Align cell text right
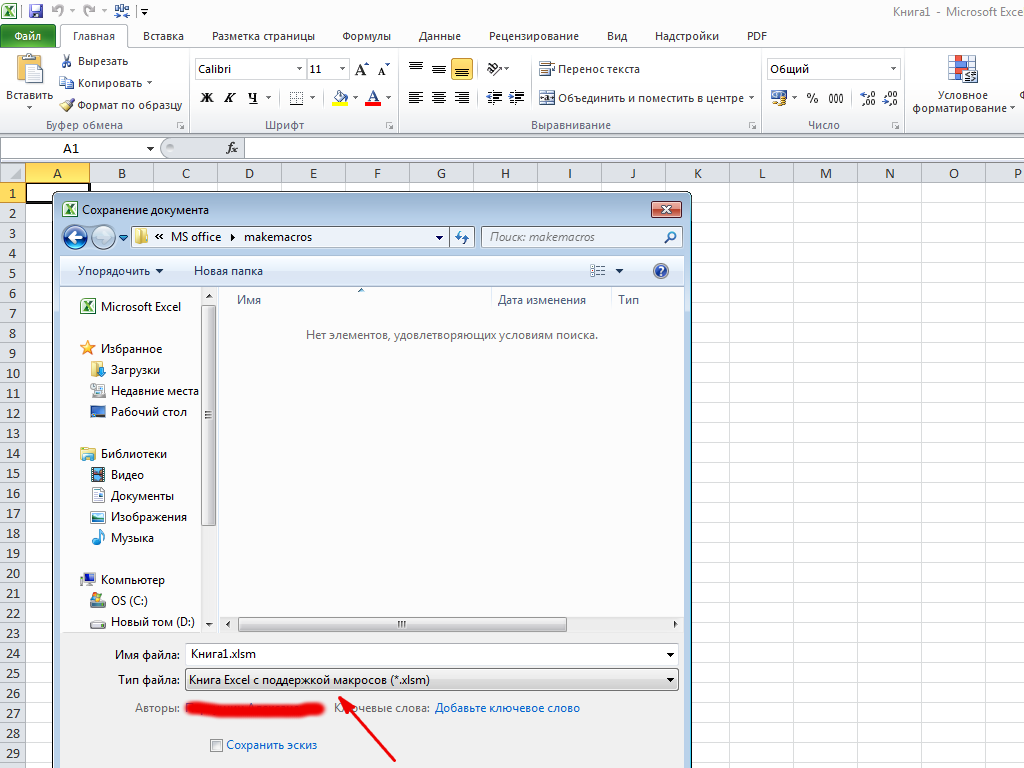Screen dimensions: 1024x768 (x=462, y=98)
